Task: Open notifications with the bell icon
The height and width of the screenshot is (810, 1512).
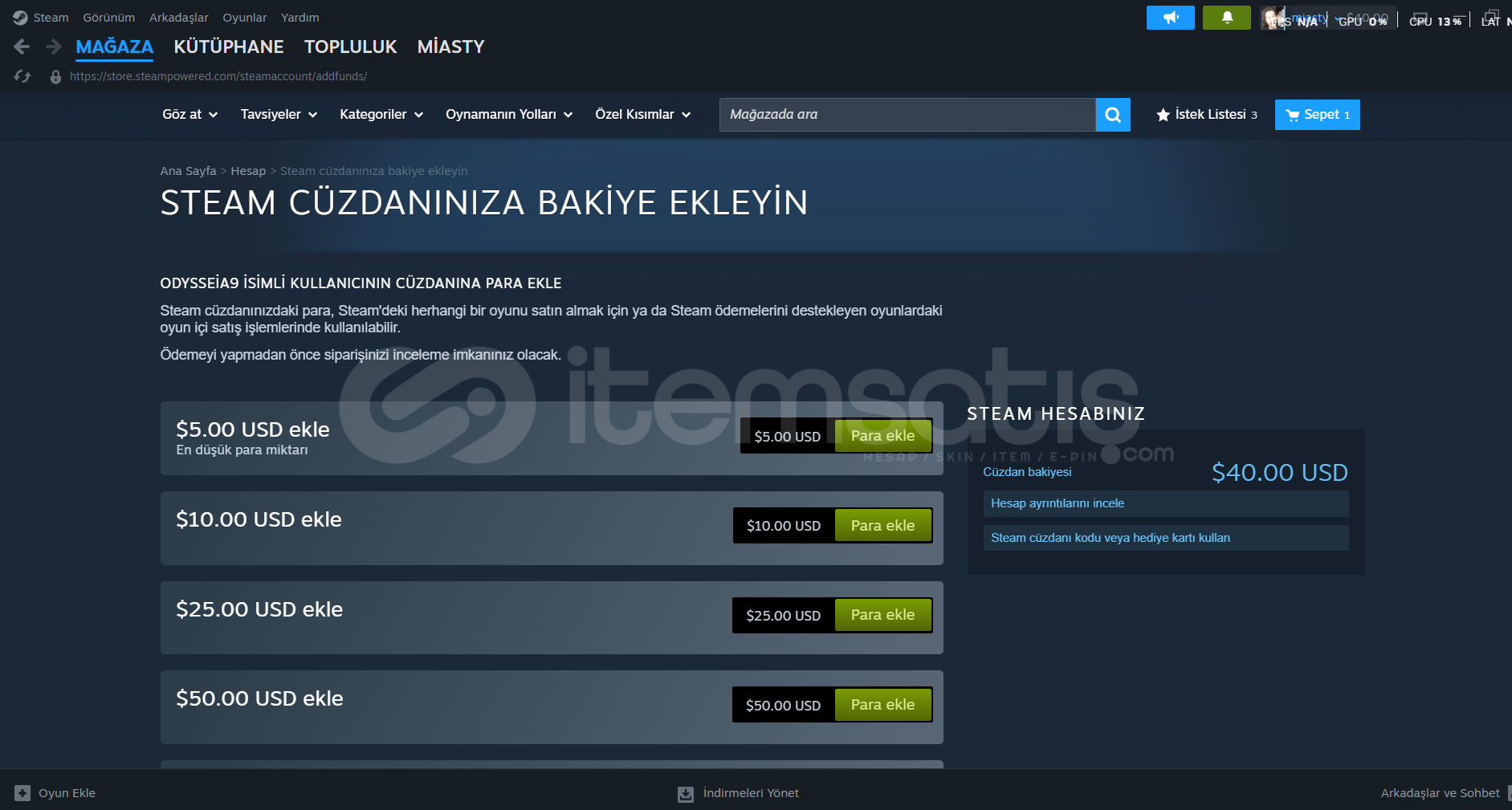Action: [x=1227, y=18]
